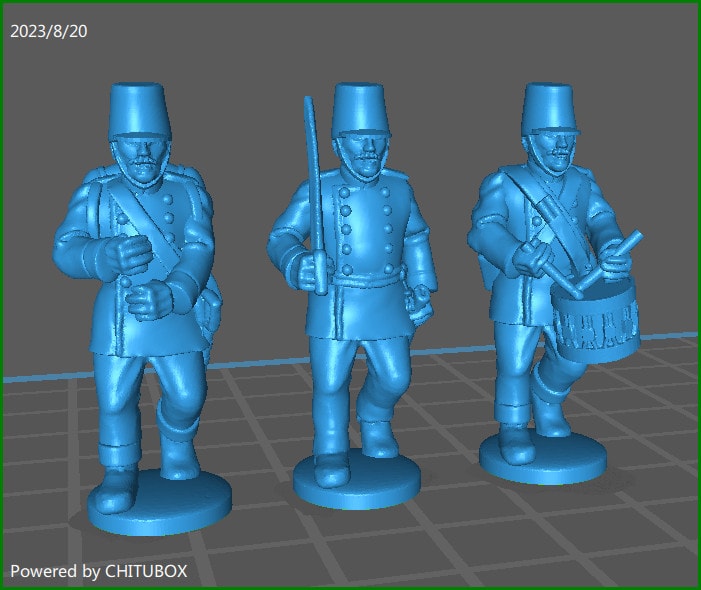The width and height of the screenshot is (701, 590).
Task: Click the blue build plate edge line
Action: 40,378
